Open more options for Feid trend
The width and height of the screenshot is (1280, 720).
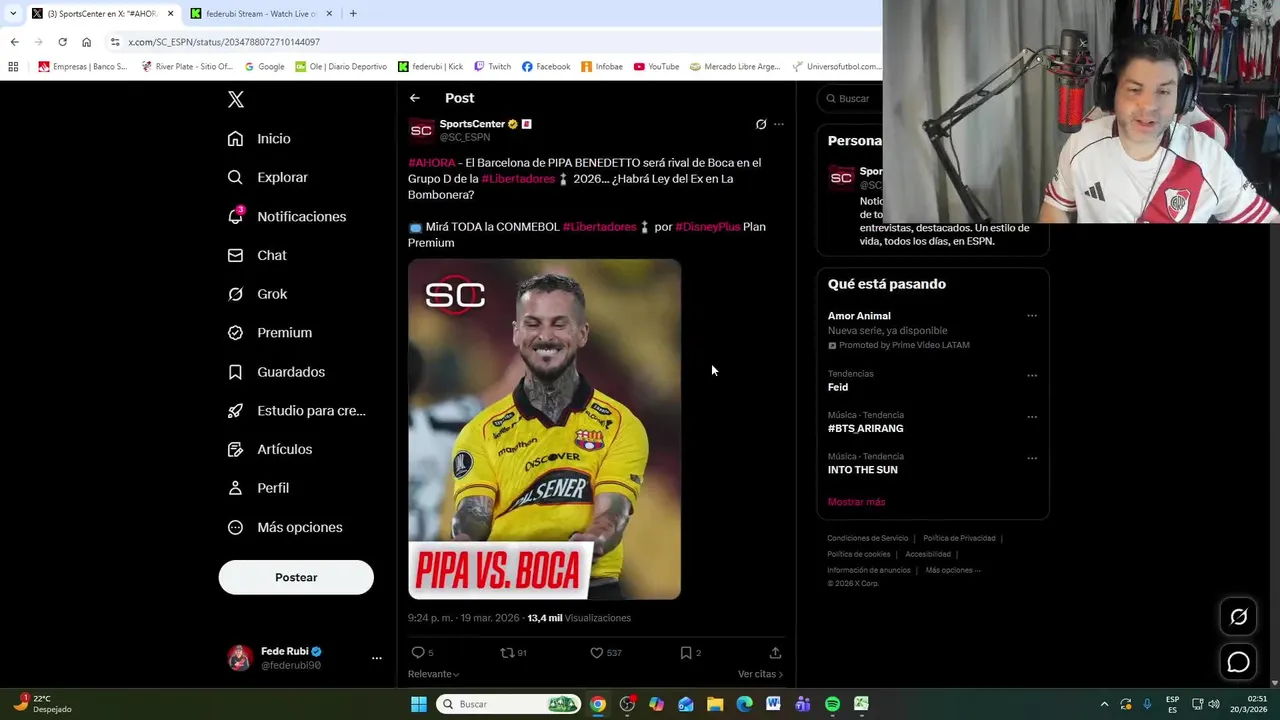point(1032,376)
